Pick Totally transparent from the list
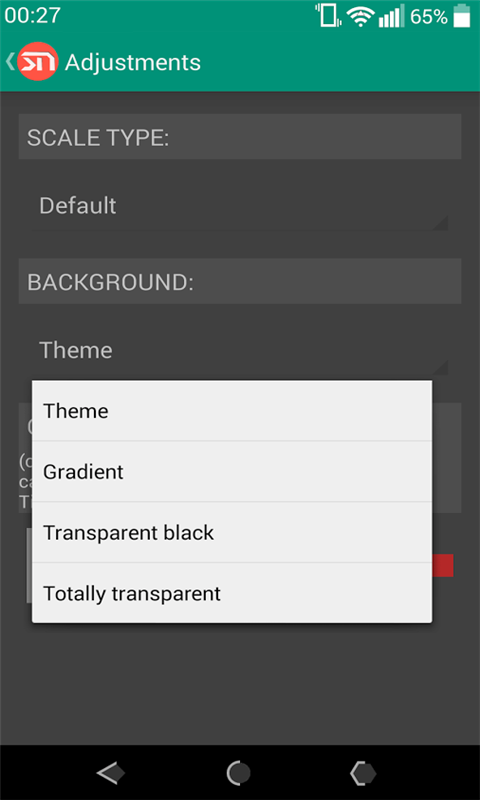Image resolution: width=480 pixels, height=800 pixels. [x=232, y=593]
